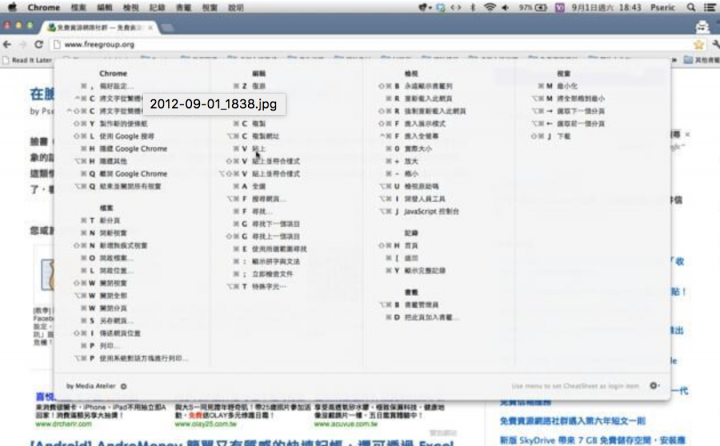Image resolution: width=720 pixels, height=446 pixels.
Task: Open the Chrome menu in the menu bar
Action: [x=44, y=7]
